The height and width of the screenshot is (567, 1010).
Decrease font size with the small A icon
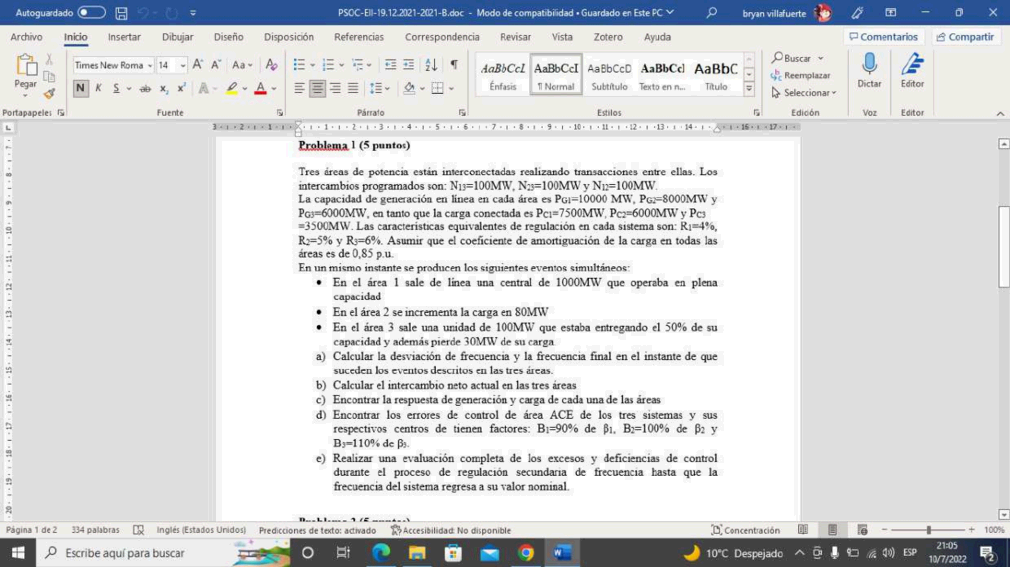point(216,64)
